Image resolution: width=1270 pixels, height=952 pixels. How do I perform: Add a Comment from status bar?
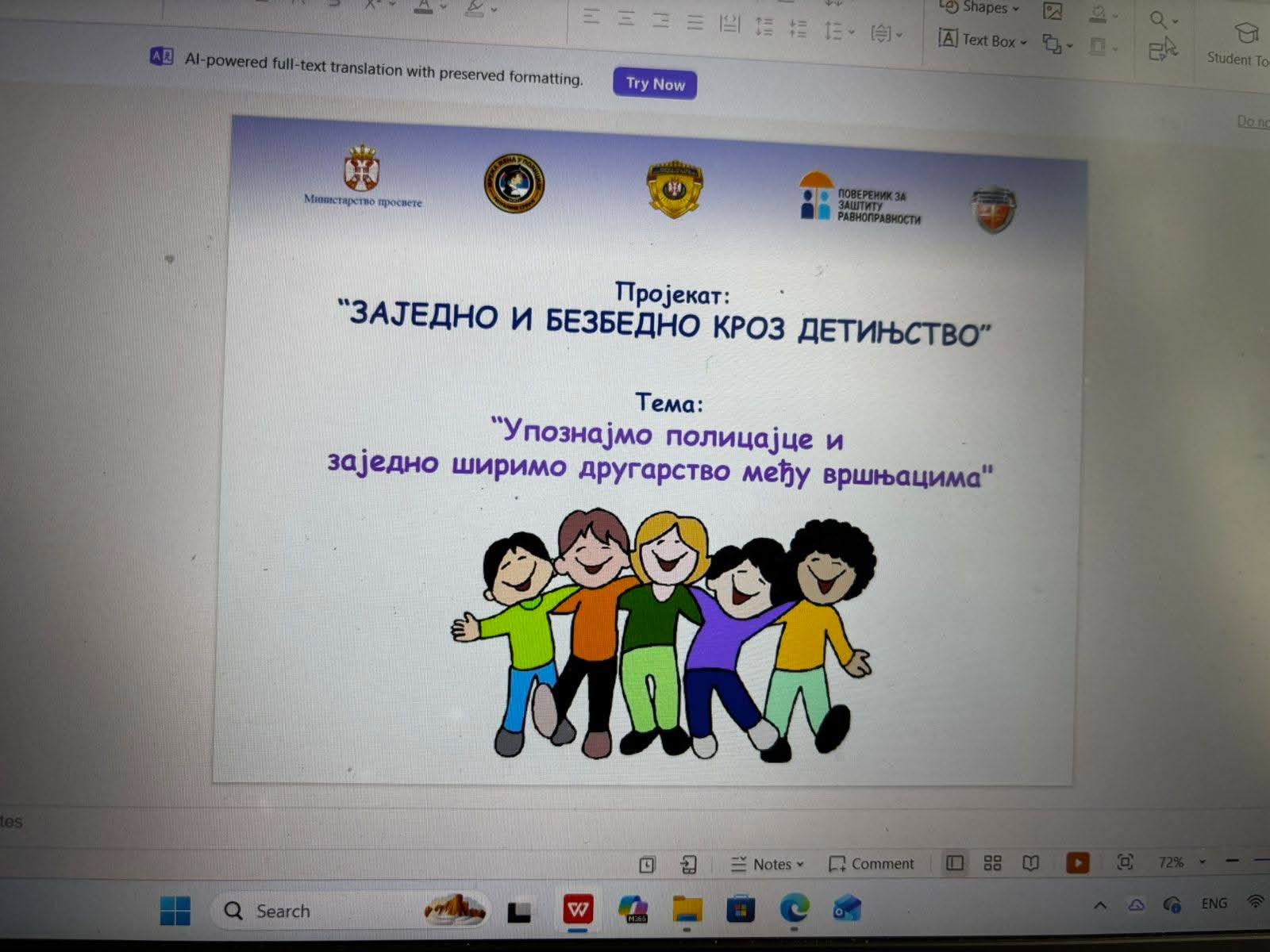872,864
